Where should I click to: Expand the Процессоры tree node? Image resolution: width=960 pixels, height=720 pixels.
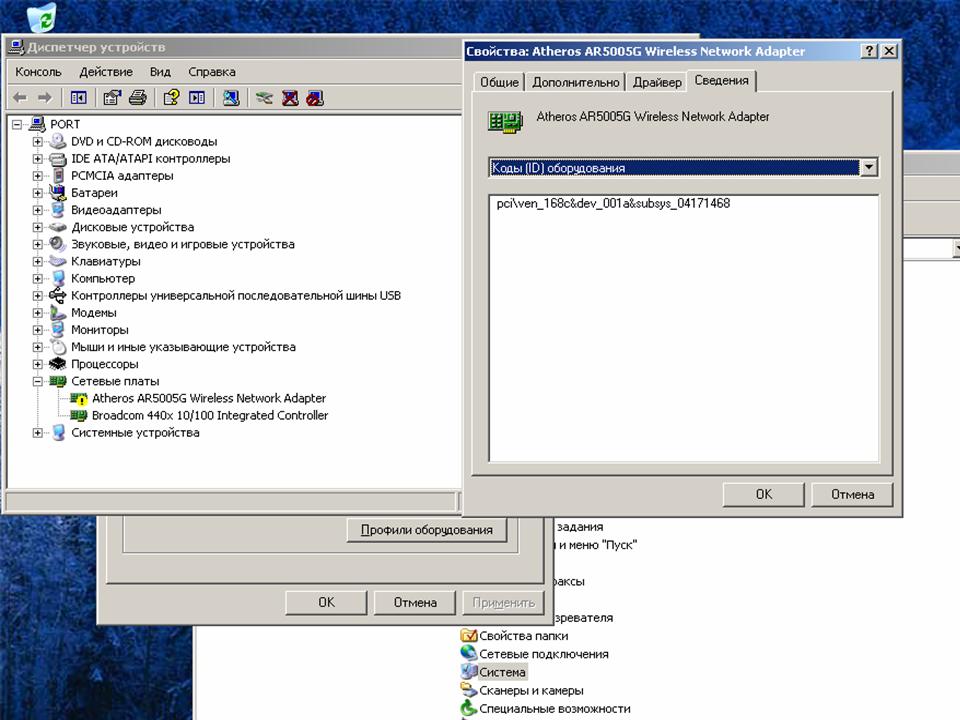click(x=38, y=364)
